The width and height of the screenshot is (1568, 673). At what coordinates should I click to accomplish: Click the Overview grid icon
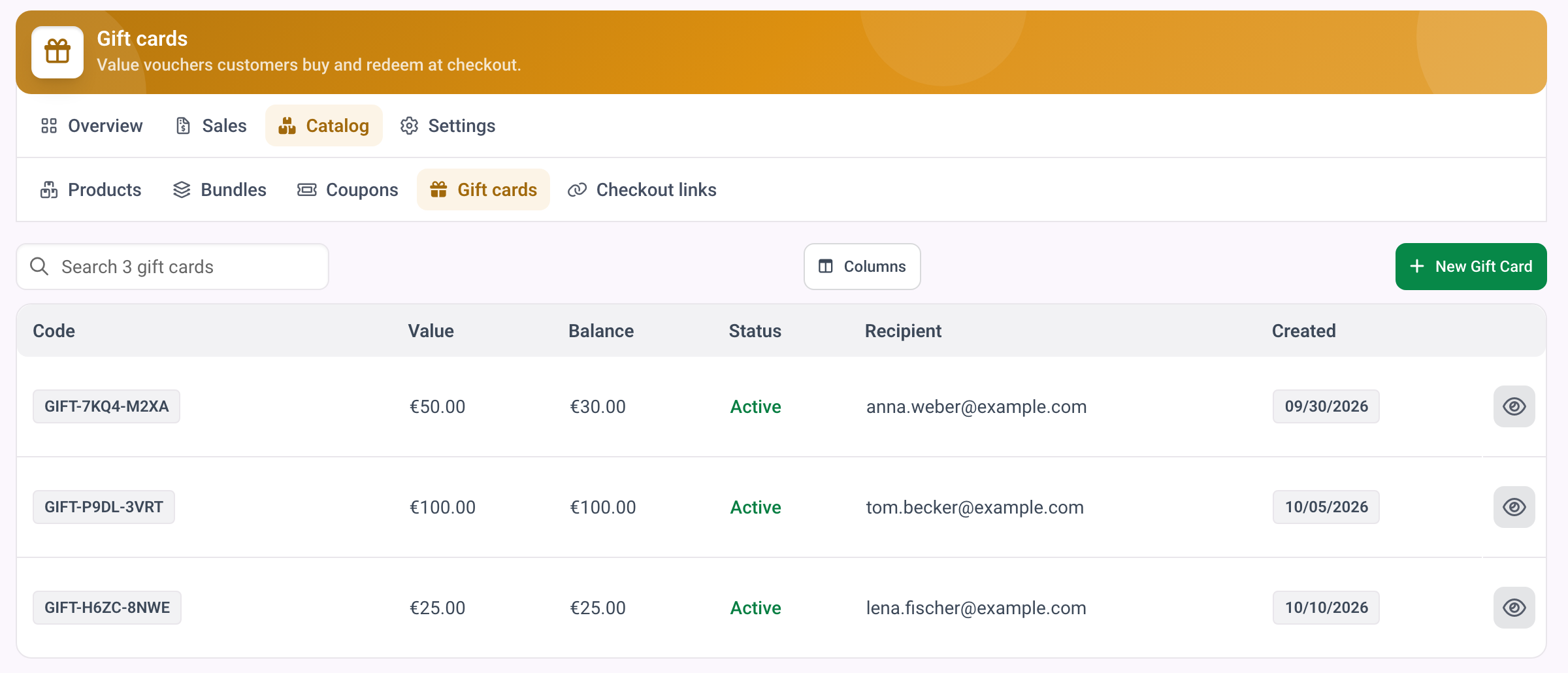(49, 125)
